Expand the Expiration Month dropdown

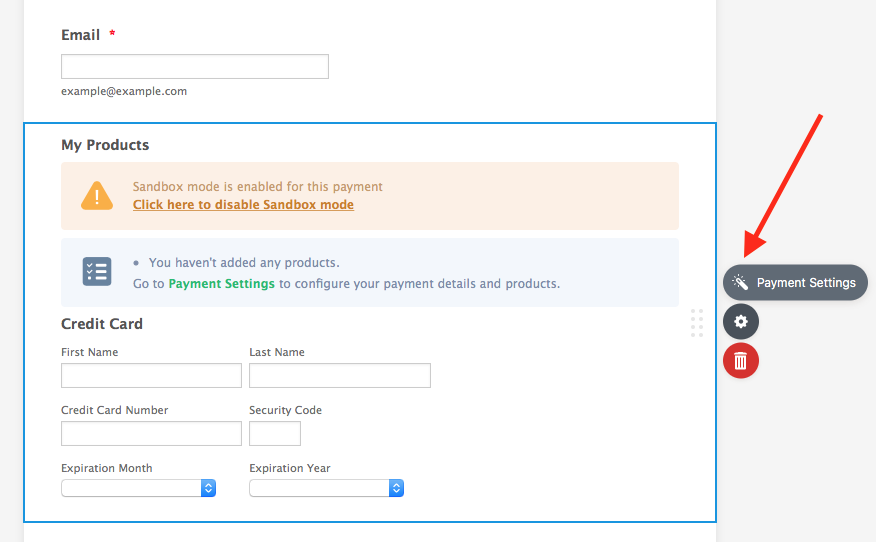pyautogui.click(x=139, y=488)
